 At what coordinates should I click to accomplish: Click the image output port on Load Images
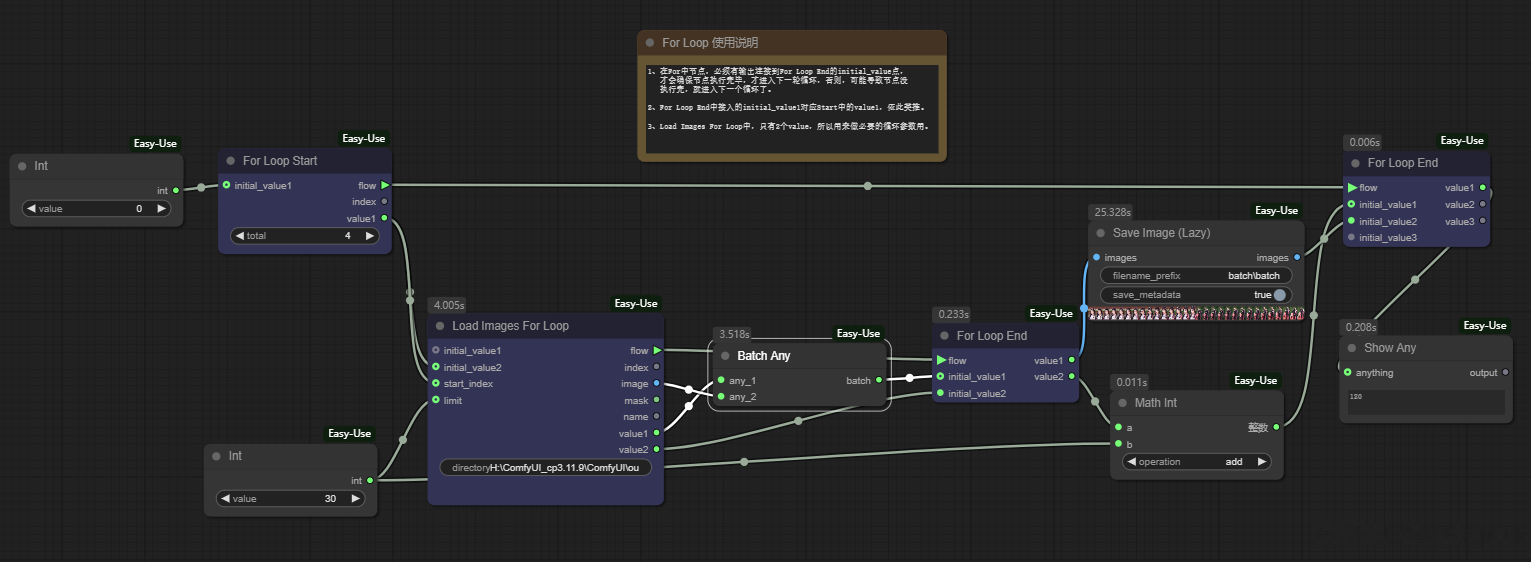tap(656, 384)
